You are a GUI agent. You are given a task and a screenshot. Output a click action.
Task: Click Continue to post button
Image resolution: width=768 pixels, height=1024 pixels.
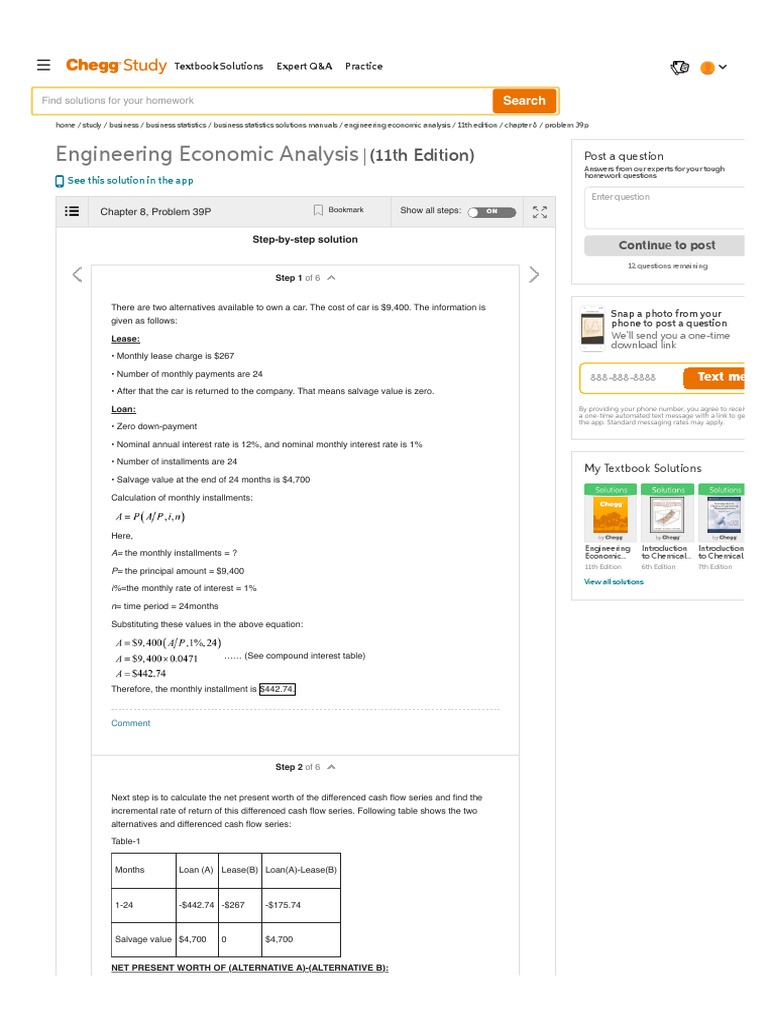click(x=667, y=245)
